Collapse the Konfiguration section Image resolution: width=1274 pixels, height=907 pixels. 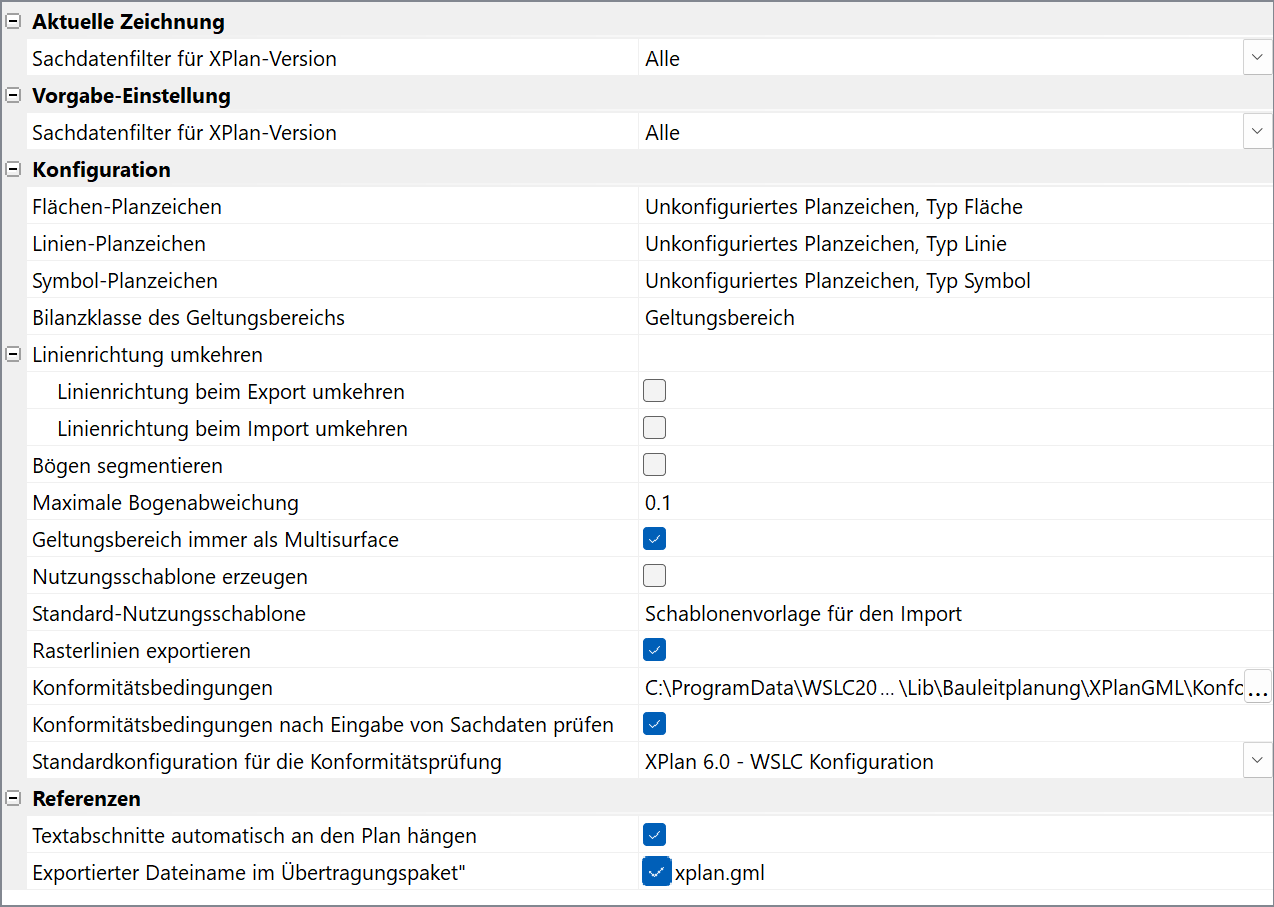pyautogui.click(x=14, y=170)
